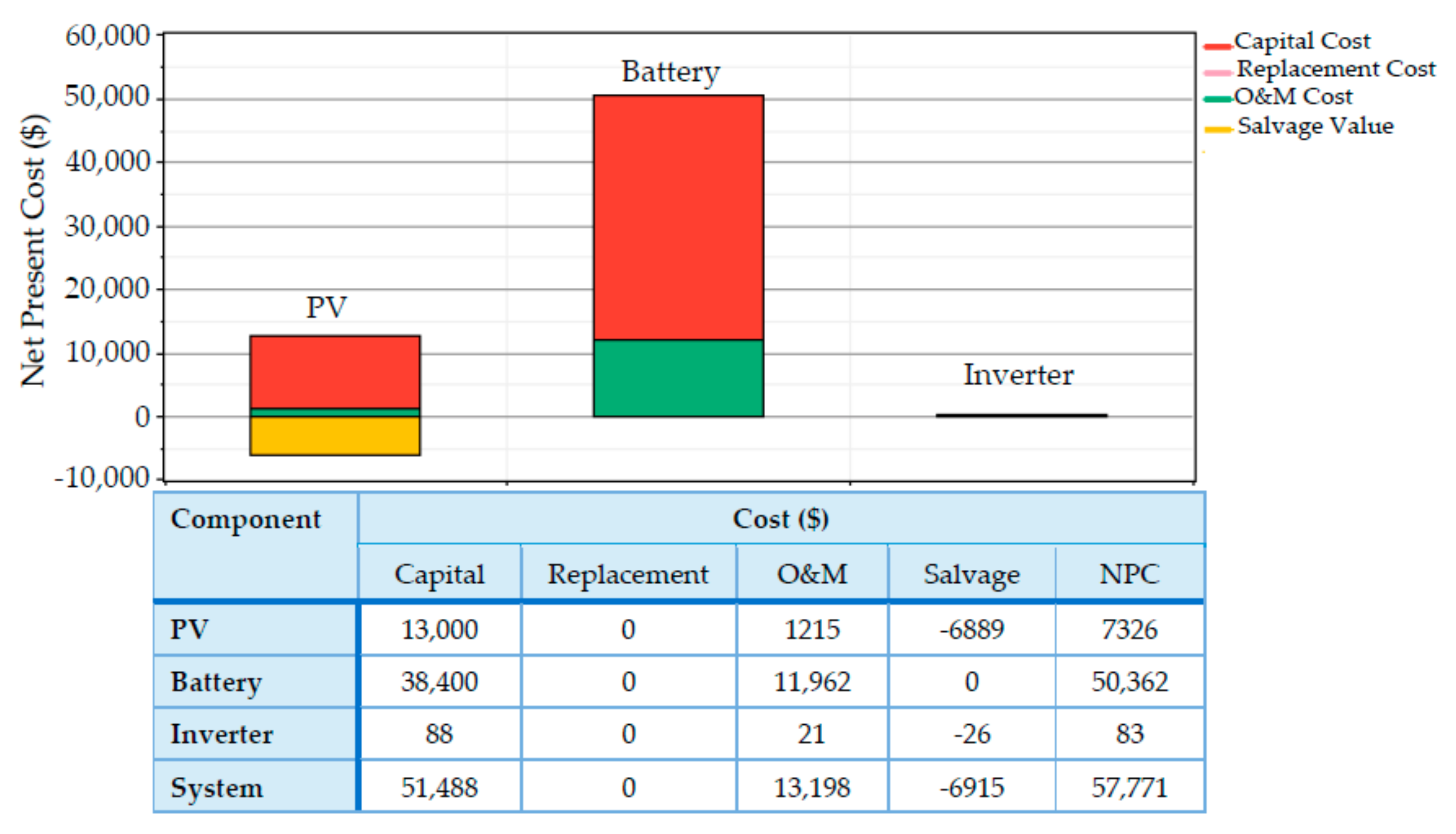
Task: Click the Net Present Cost axis title
Action: [x=33, y=251]
